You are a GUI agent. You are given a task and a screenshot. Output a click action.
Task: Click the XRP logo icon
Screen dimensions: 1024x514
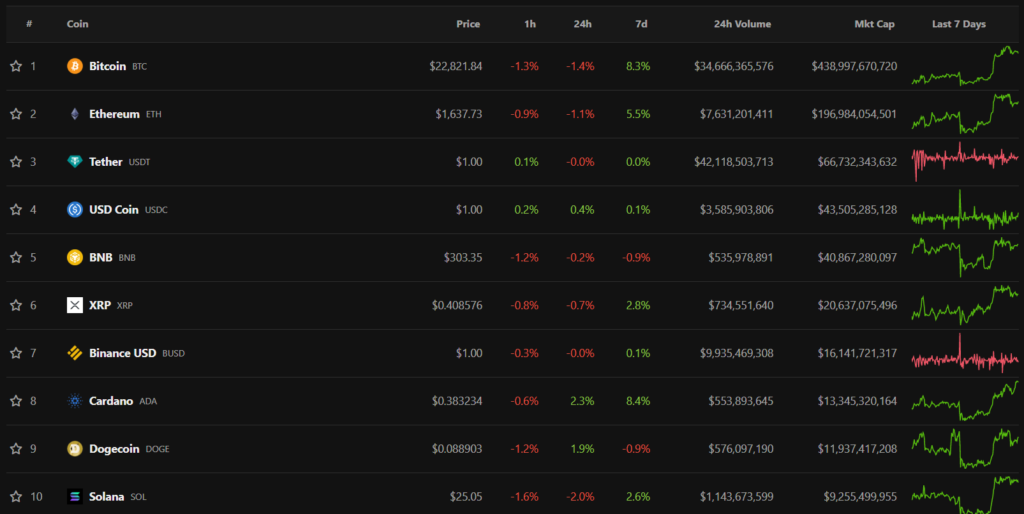pyautogui.click(x=75, y=305)
